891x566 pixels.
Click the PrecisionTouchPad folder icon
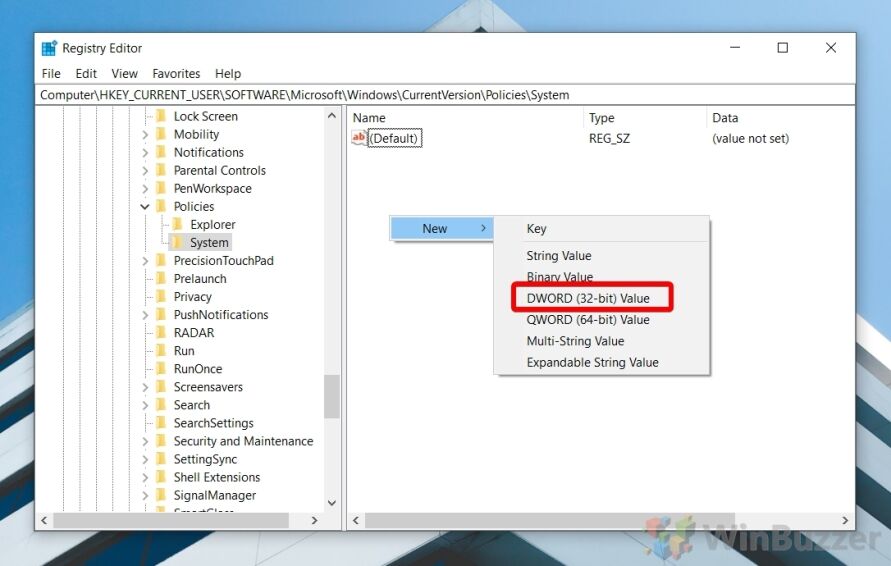click(161, 260)
